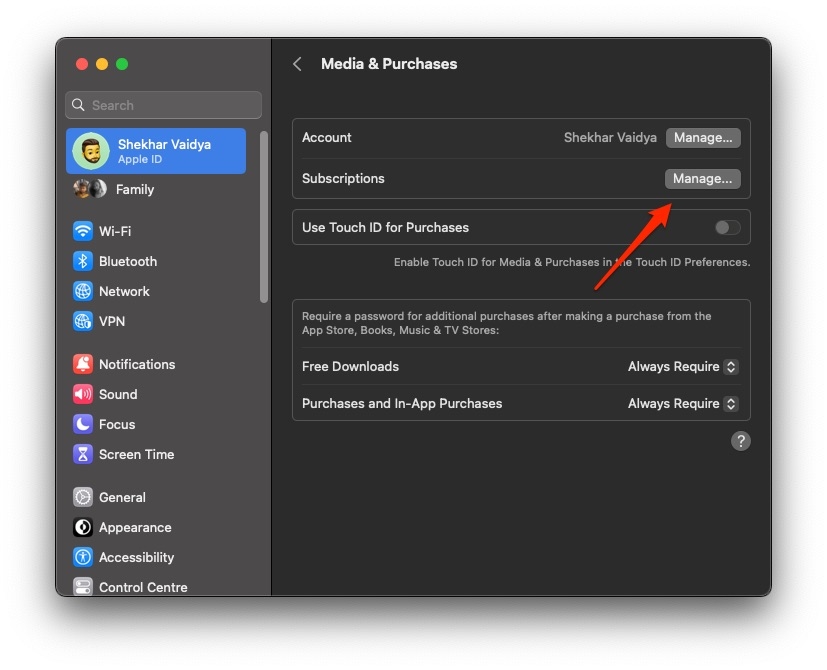Click the General gear icon
The width and height of the screenshot is (827, 670).
click(x=83, y=497)
